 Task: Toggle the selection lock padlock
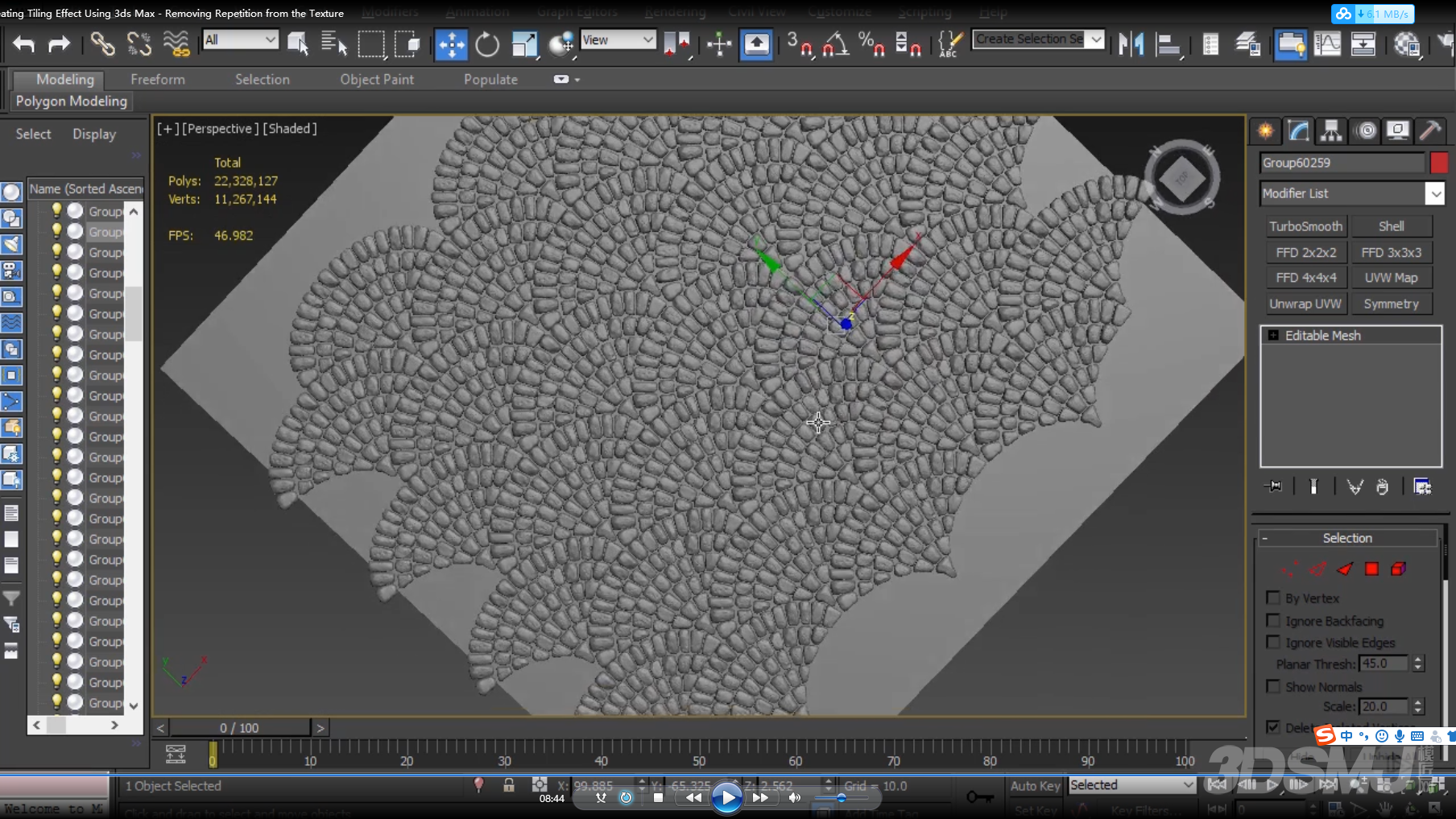(509, 785)
